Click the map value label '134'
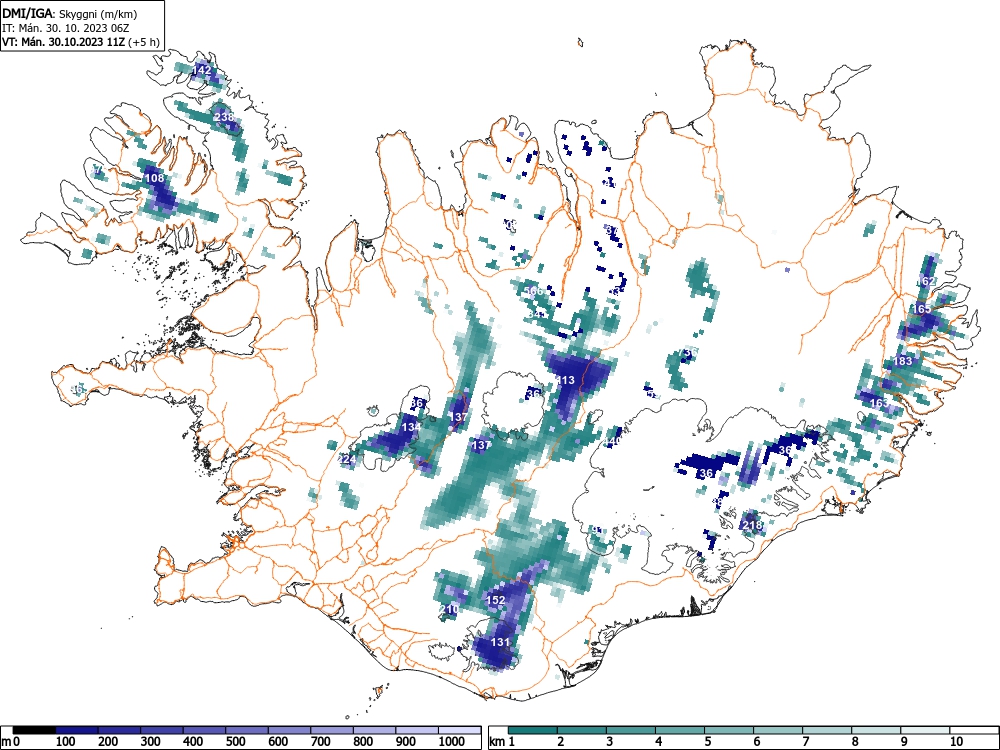 [411, 427]
